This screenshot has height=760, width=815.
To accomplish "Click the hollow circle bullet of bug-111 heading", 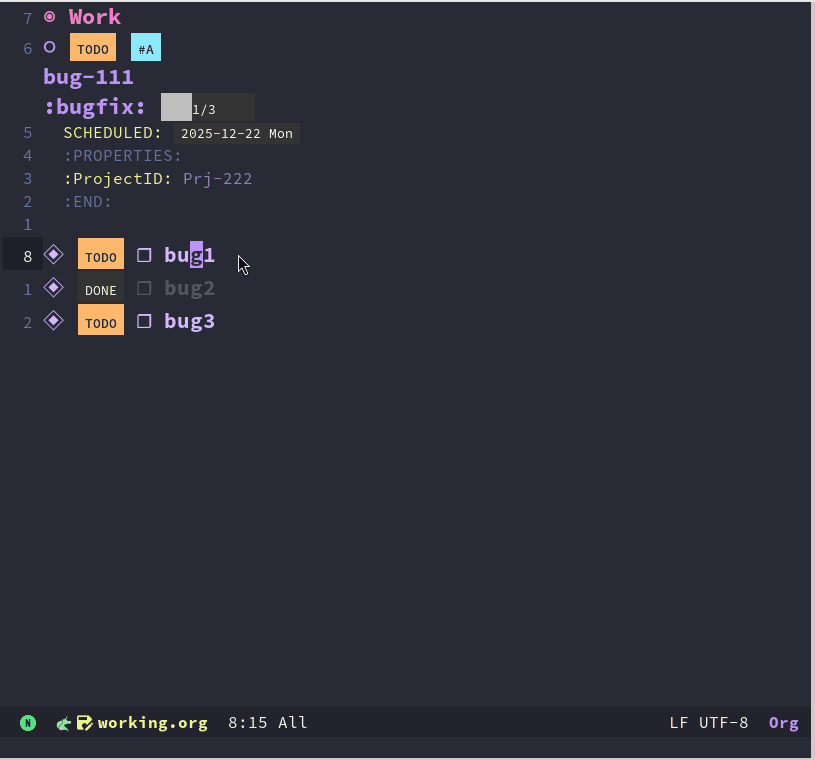I will (50, 47).
